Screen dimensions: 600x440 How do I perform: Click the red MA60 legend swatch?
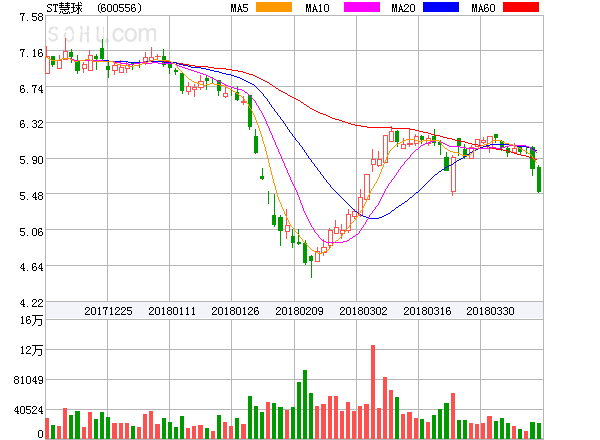(521, 7)
